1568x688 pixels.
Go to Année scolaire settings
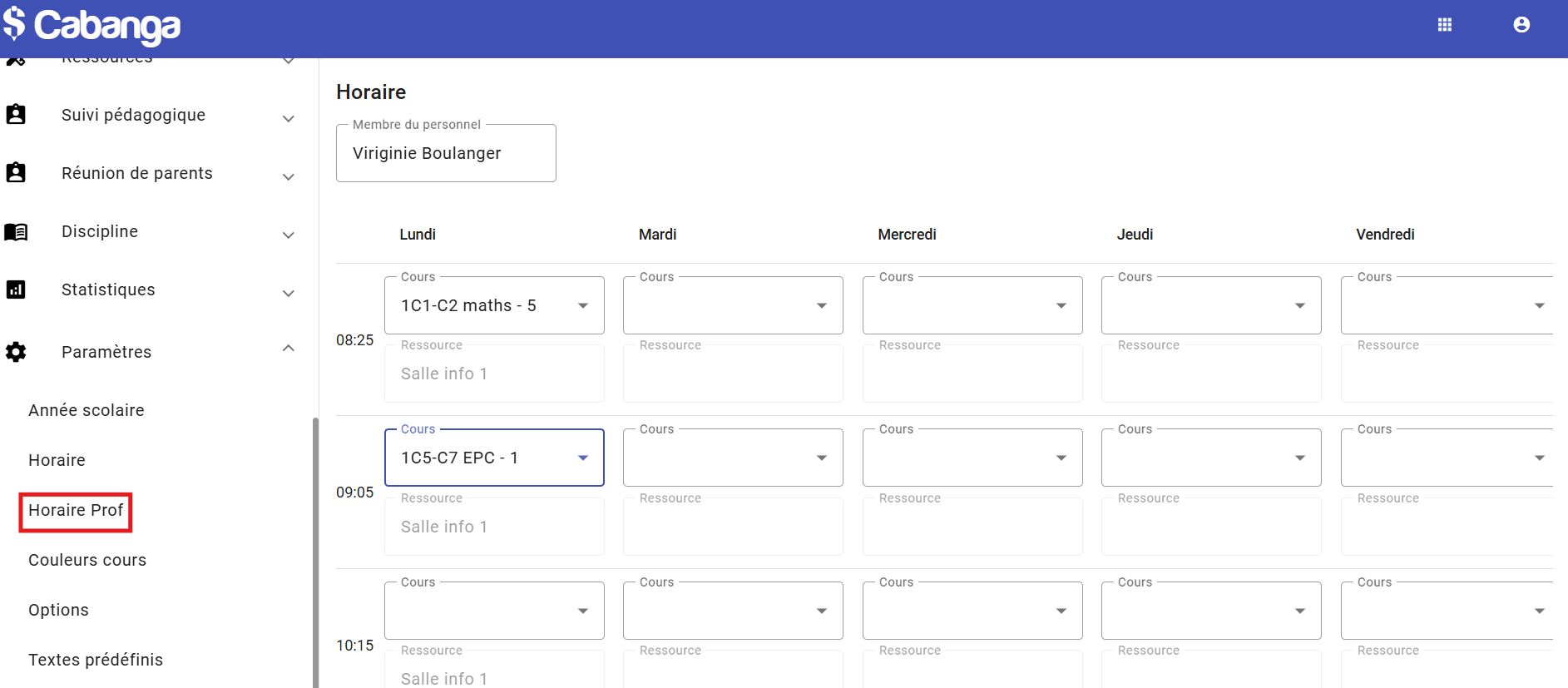(87, 410)
